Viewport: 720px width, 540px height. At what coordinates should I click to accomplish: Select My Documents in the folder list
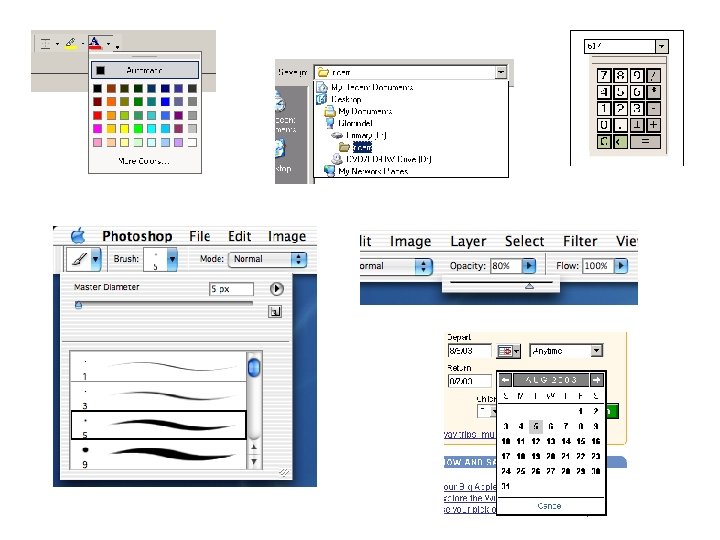point(358,111)
